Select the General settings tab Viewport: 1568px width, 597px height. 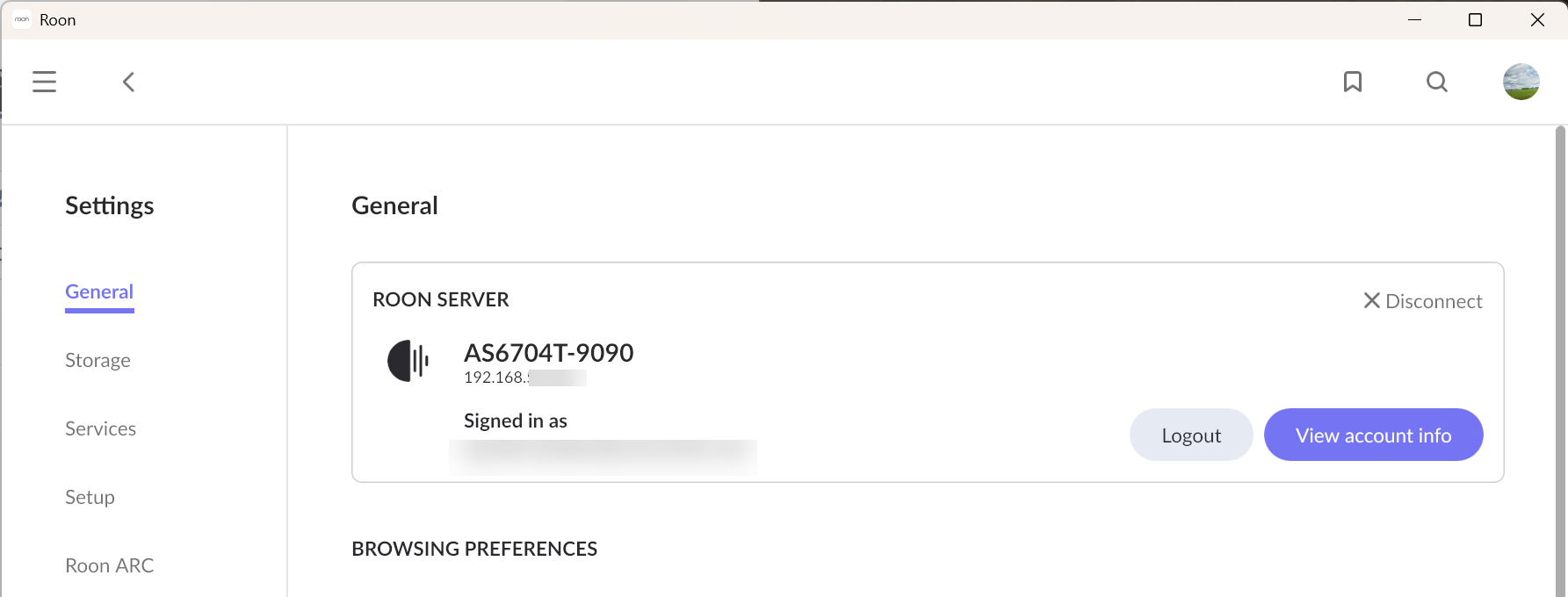pos(99,291)
